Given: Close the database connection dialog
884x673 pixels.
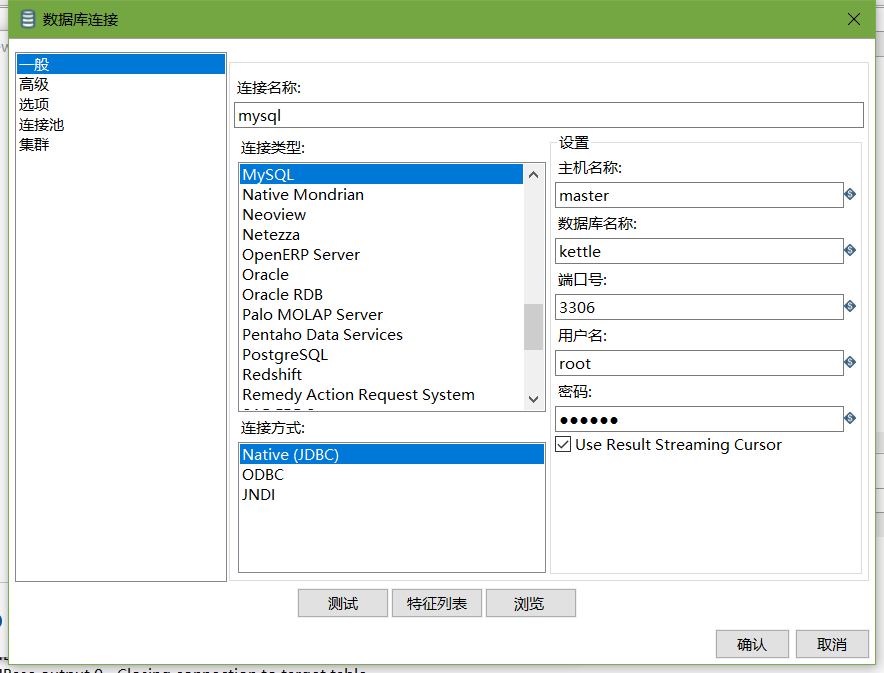Looking at the screenshot, I should pyautogui.click(x=854, y=19).
